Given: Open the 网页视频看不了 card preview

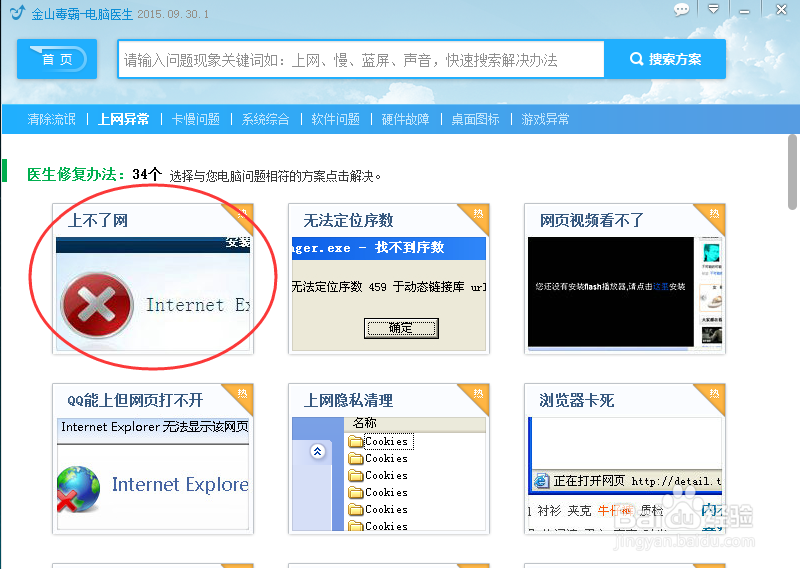Looking at the screenshot, I should tap(625, 293).
